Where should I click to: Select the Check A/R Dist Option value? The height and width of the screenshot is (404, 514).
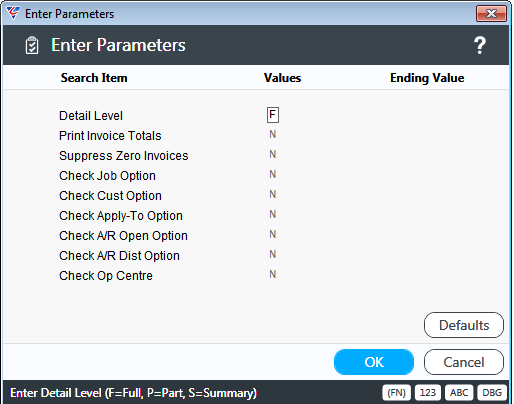pos(273,255)
